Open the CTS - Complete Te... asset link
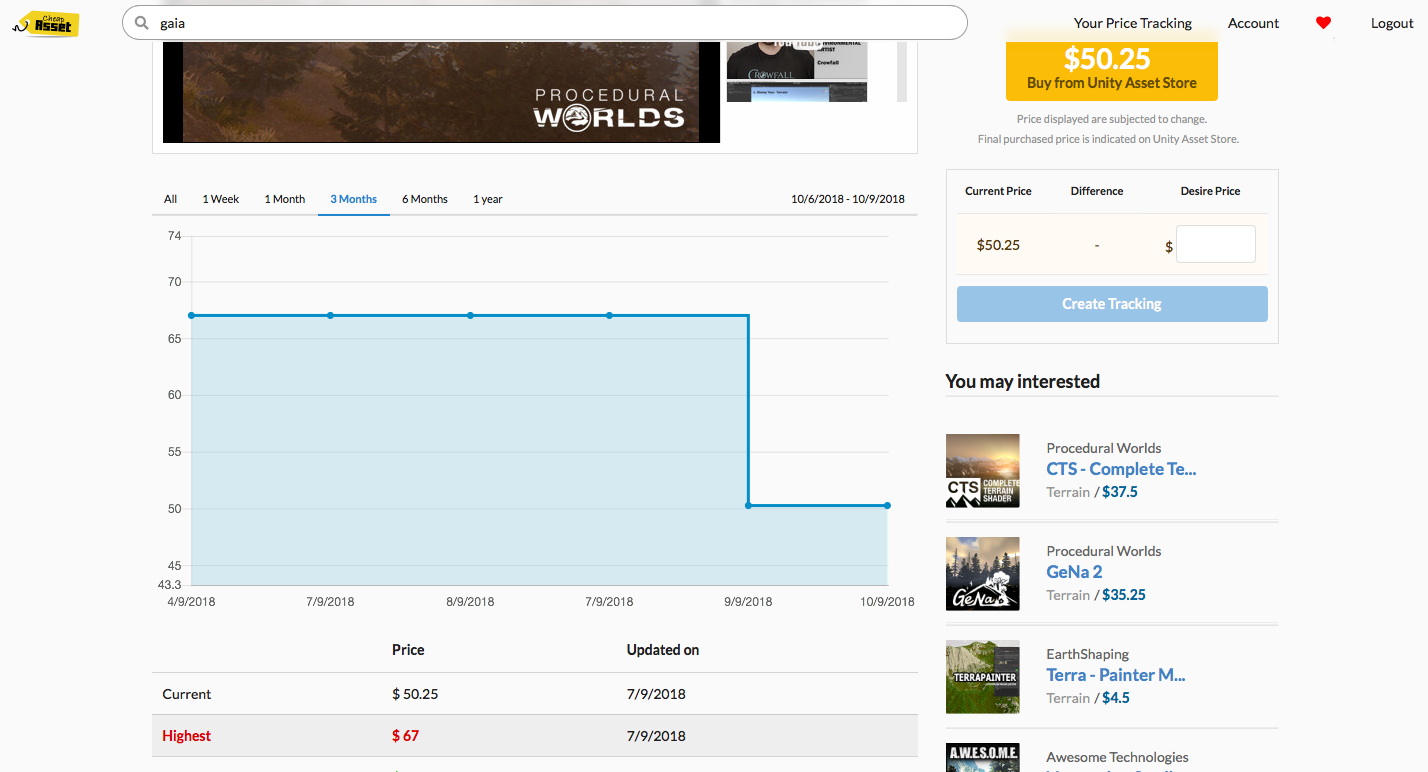 pos(1121,469)
